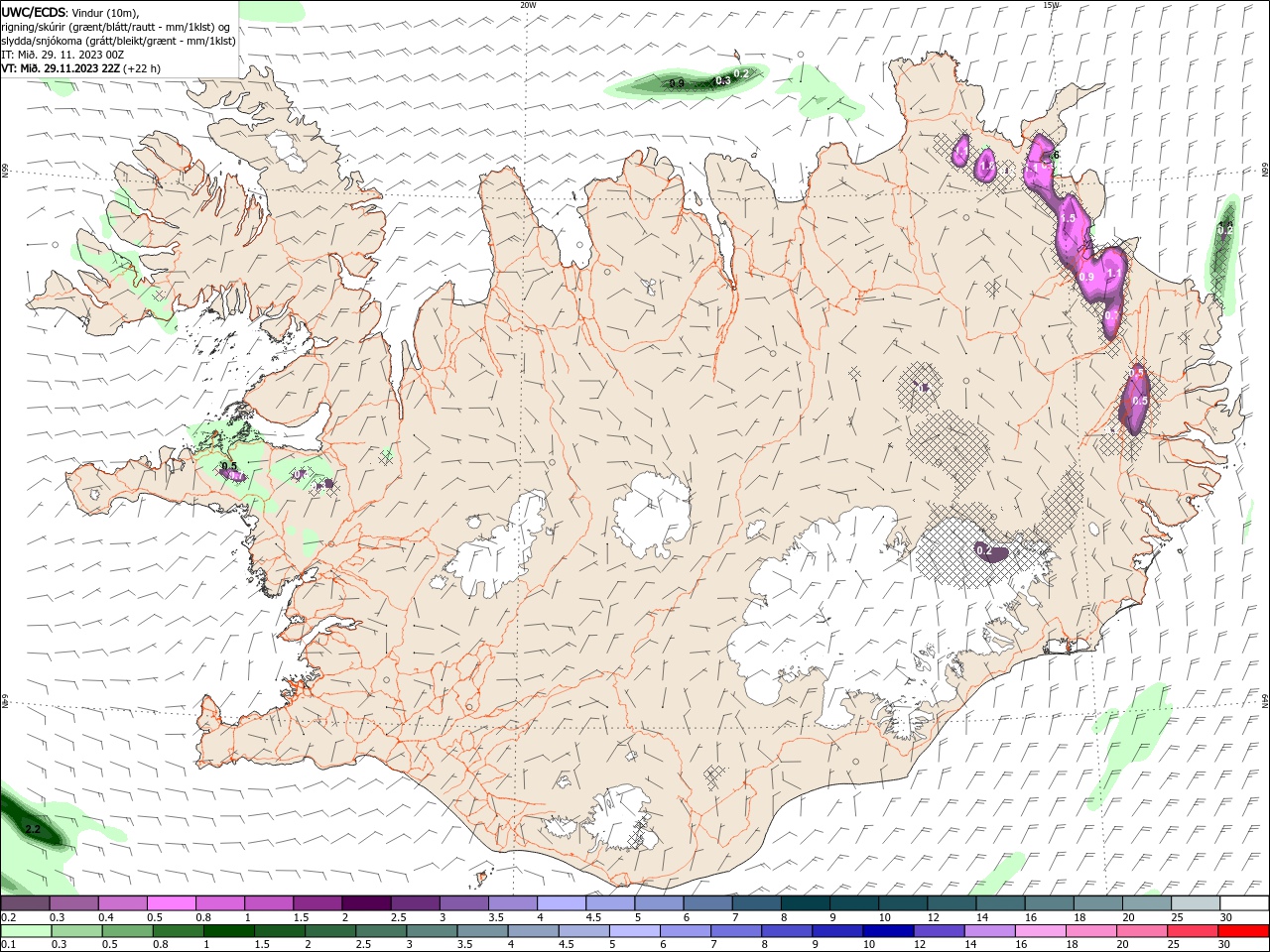1270x952 pixels.
Task: Click the "2.2" rain value in the southwest sea
Action: click(33, 829)
